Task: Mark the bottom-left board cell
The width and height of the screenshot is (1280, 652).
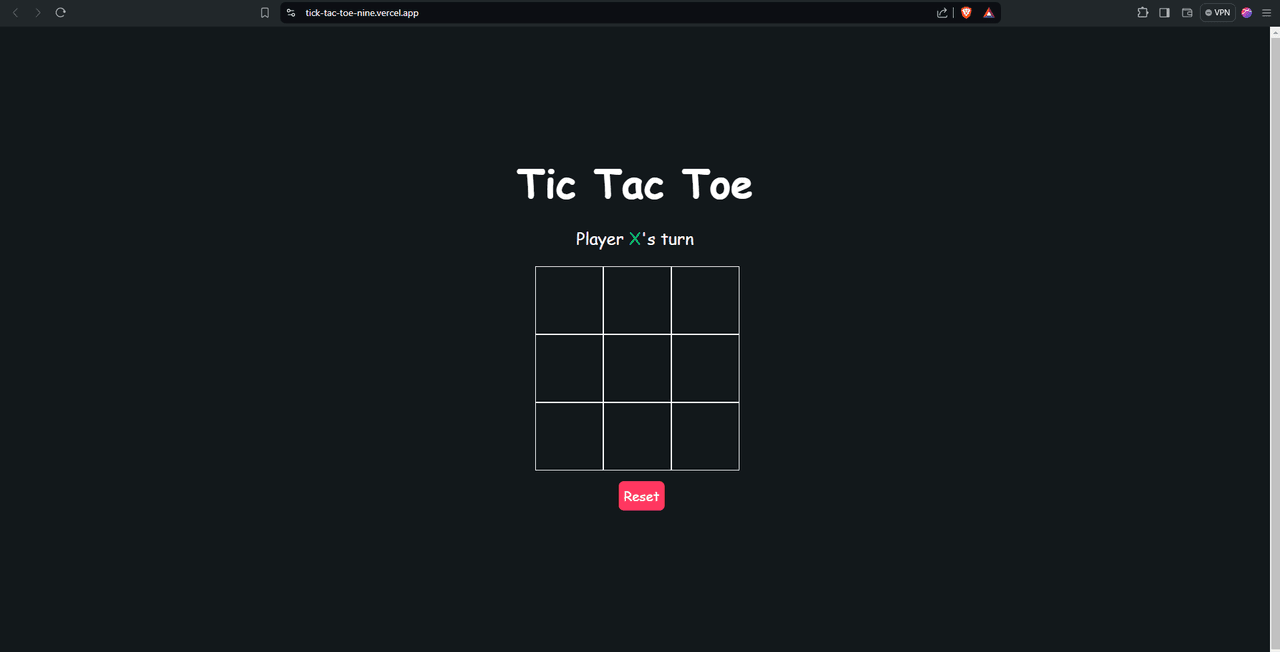Action: coord(569,436)
